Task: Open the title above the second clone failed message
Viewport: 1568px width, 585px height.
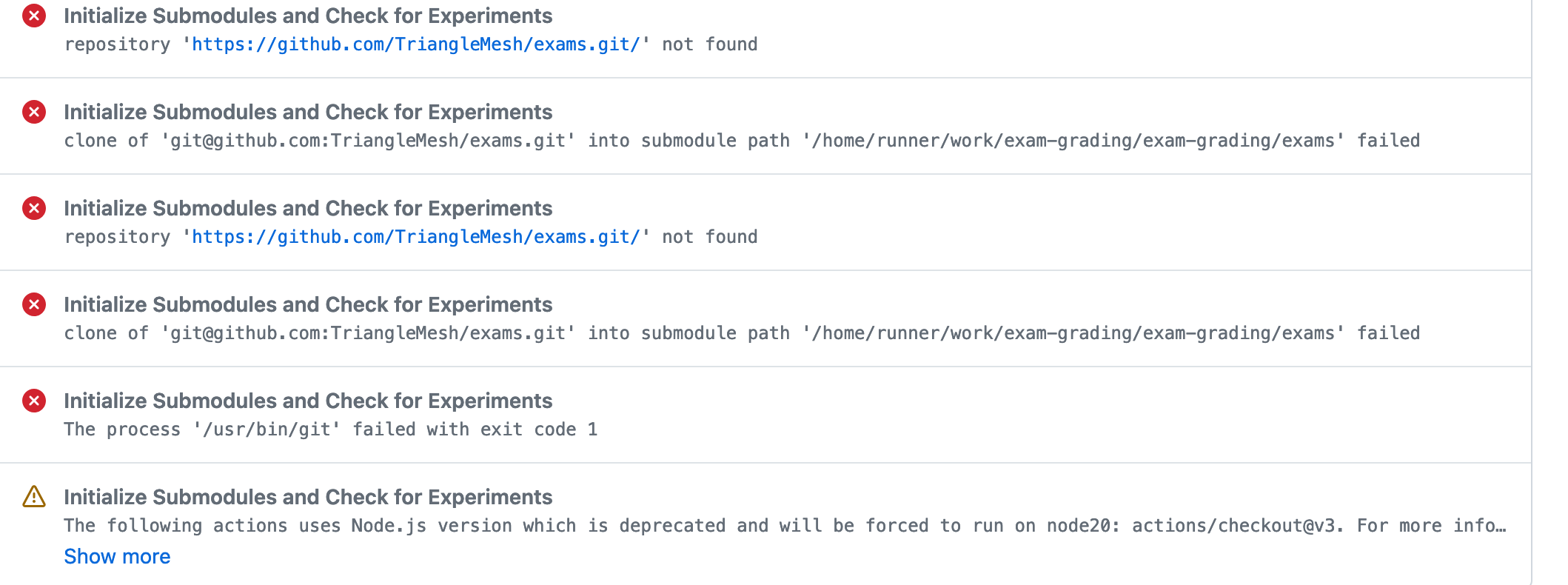Action: (308, 304)
